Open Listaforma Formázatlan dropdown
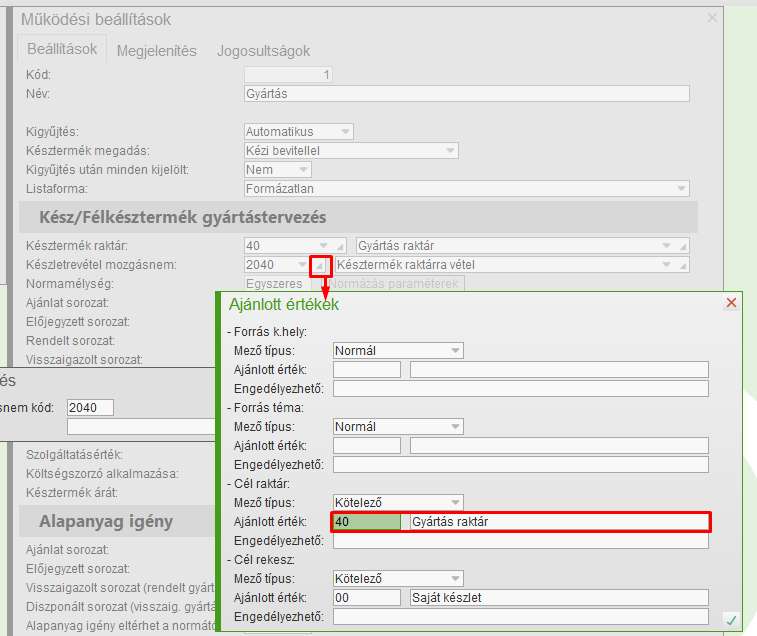This screenshot has height=636, width=757. click(681, 188)
